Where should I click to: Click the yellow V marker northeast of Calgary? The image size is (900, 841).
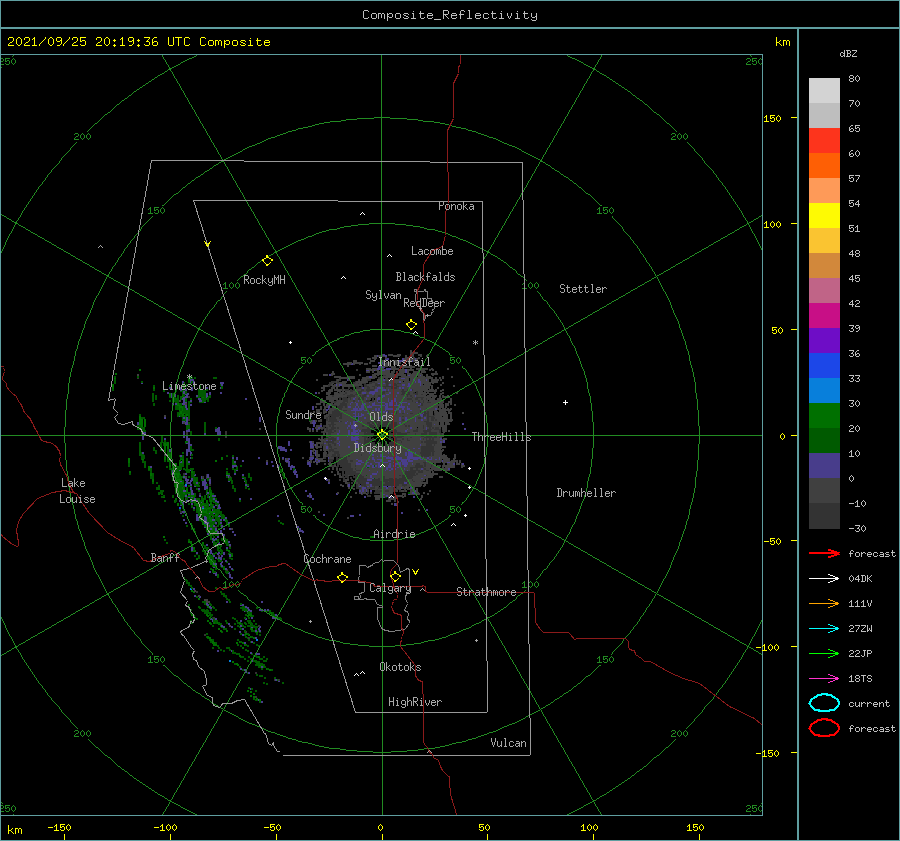pos(416,572)
